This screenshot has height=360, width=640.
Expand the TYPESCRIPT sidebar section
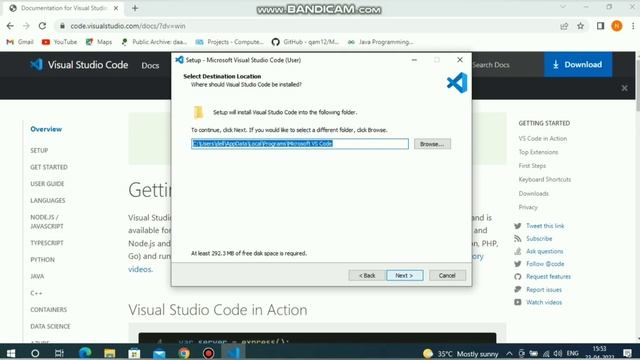pyautogui.click(x=47, y=243)
